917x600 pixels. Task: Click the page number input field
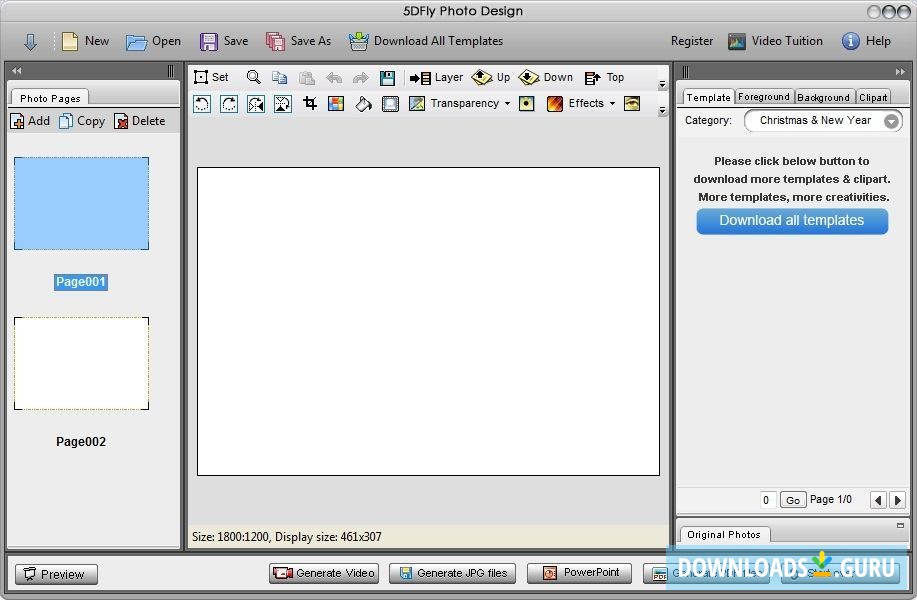(x=767, y=500)
